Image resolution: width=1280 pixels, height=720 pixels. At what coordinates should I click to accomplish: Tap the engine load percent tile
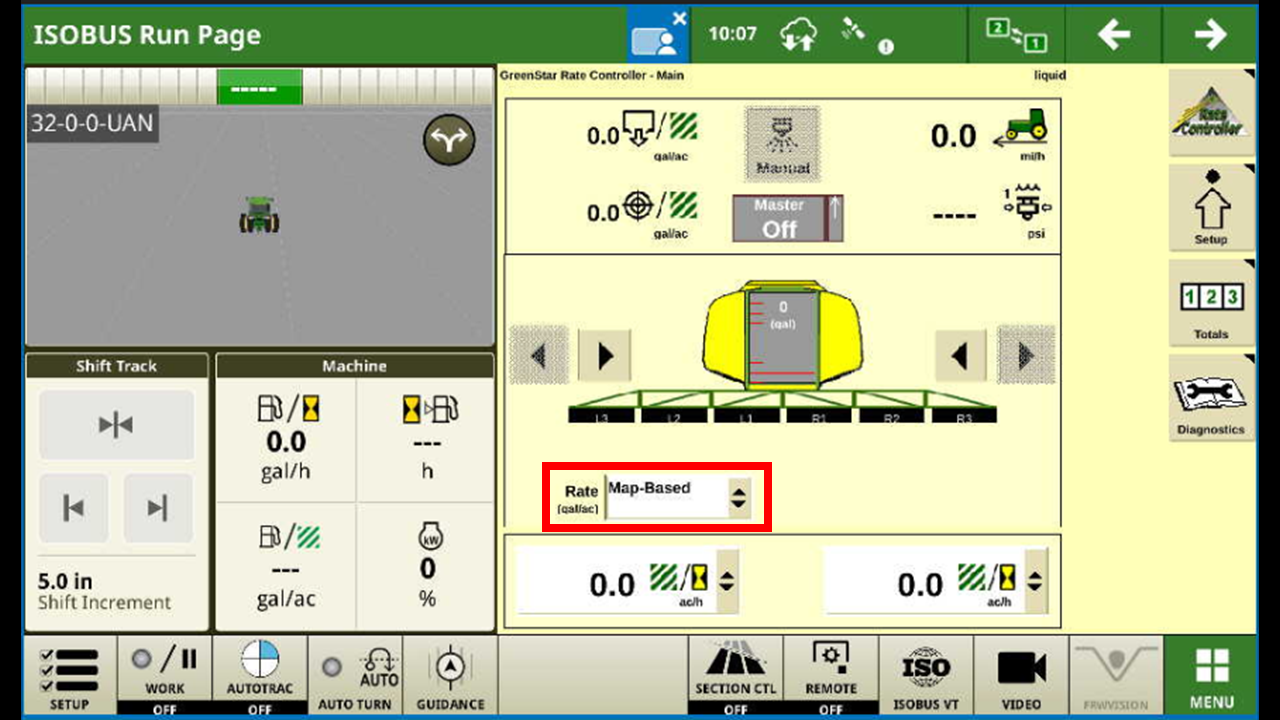[x=427, y=566]
